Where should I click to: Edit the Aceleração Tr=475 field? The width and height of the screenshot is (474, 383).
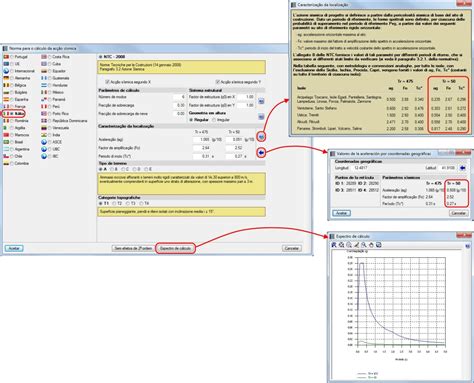pyautogui.click(x=202, y=140)
